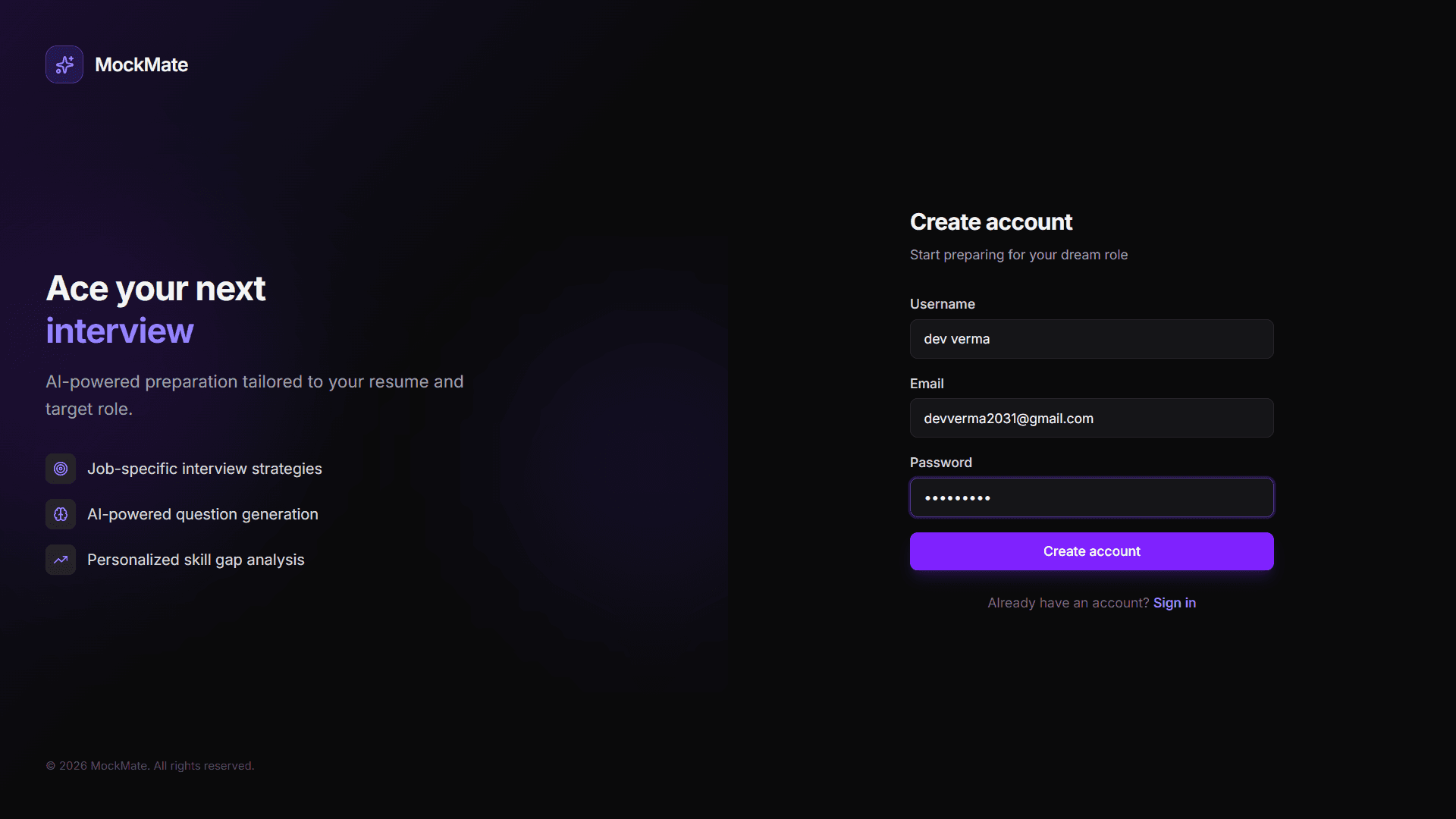The image size is (1456, 819).
Task: Click the Password field label
Action: 940,463
